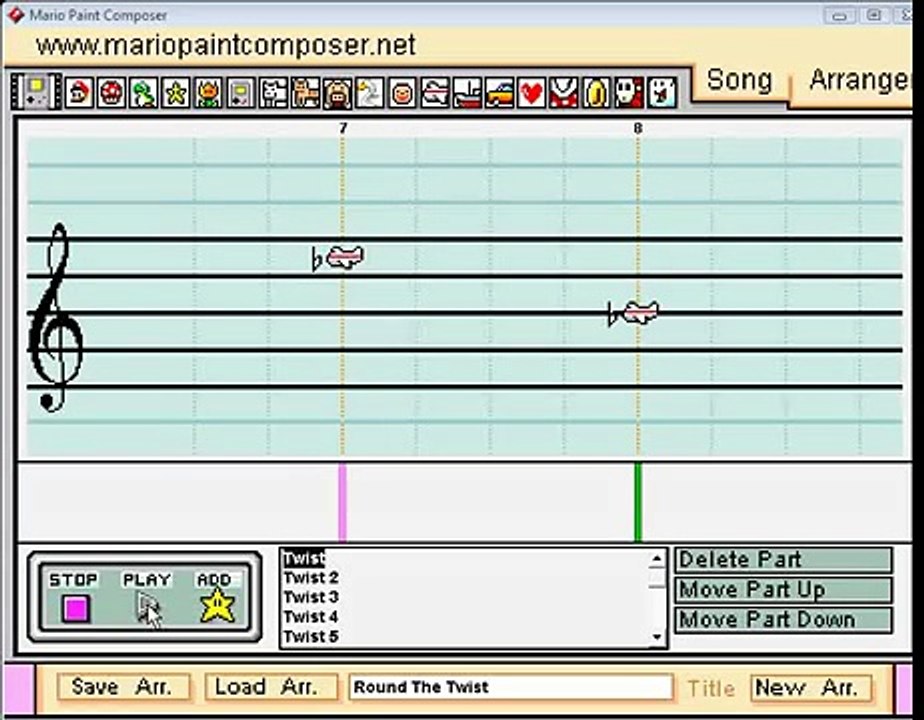The width and height of the screenshot is (924, 720).
Task: Select 'Twist 5' in the parts list
Action: tap(311, 637)
